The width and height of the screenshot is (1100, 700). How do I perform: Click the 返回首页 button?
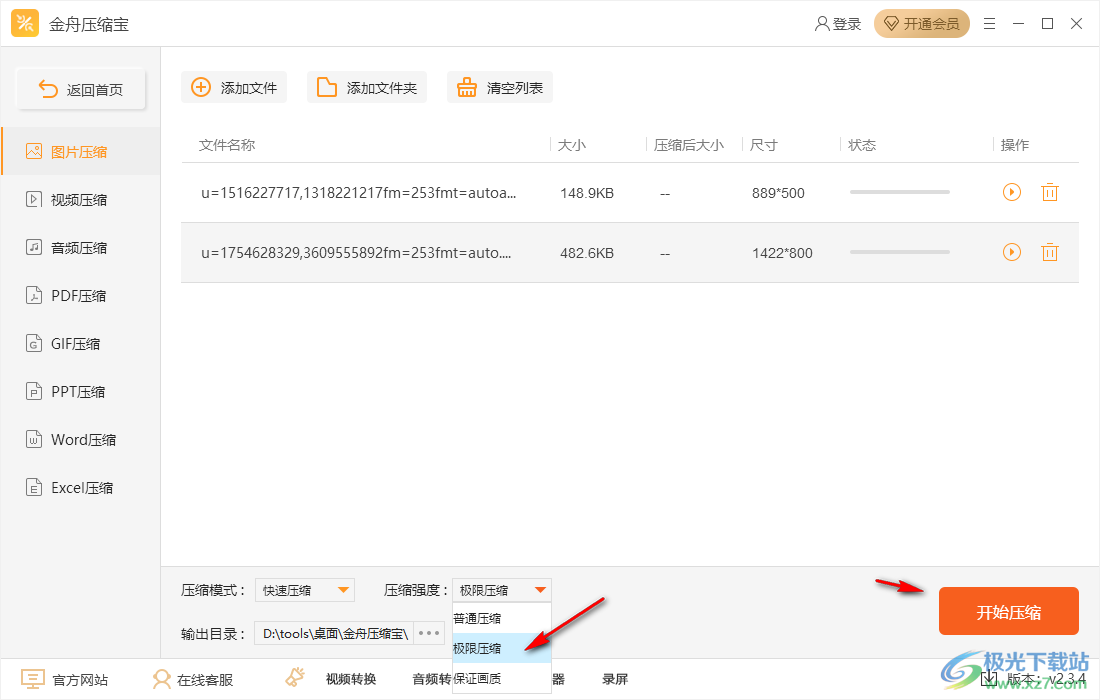(81, 89)
